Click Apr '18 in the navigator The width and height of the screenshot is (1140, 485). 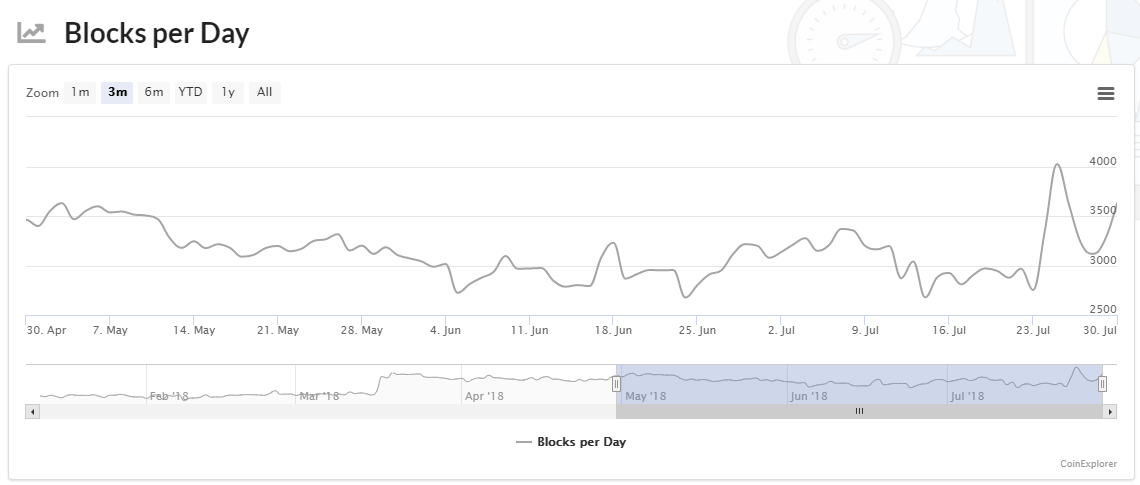click(485, 396)
